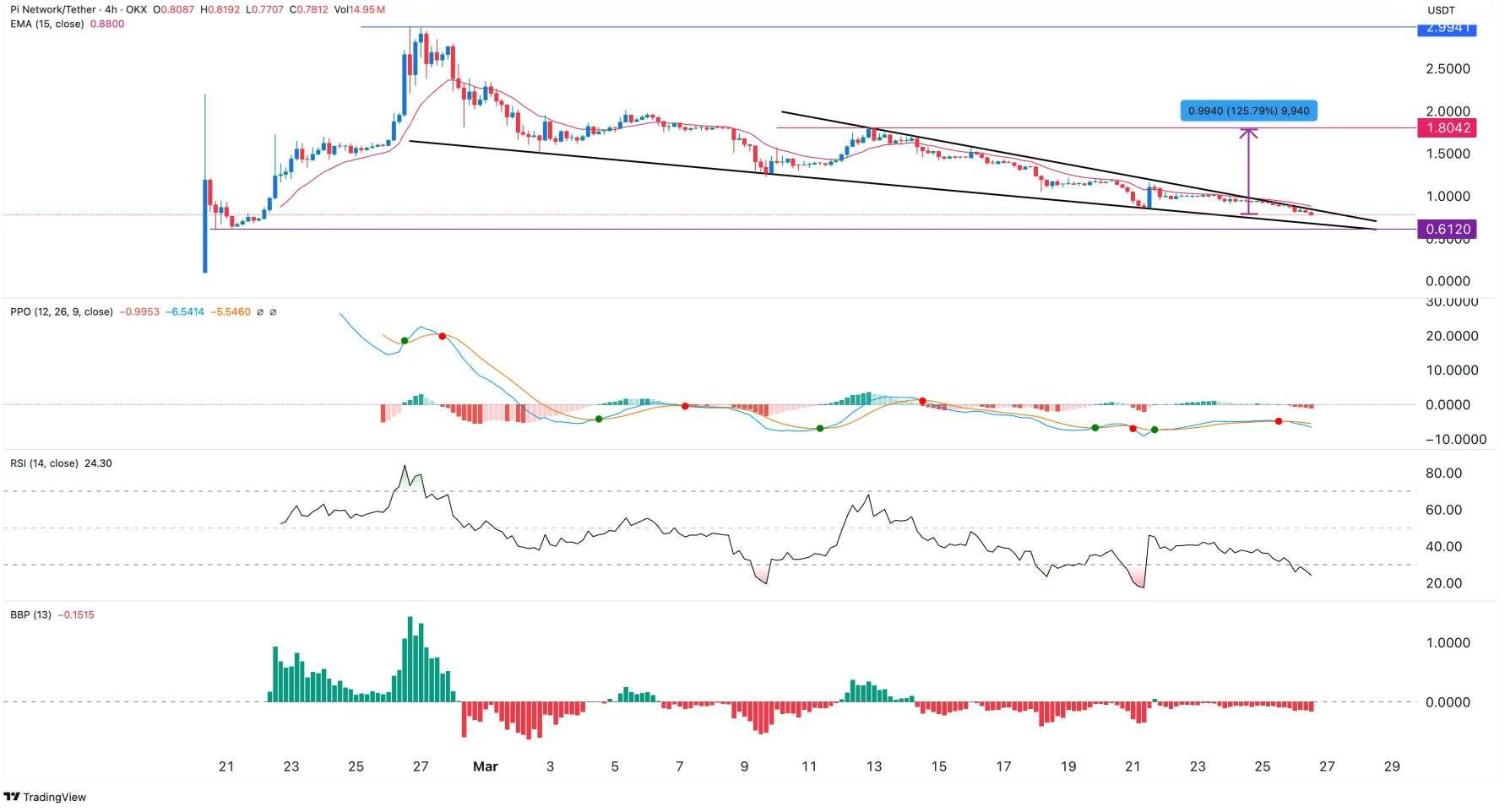Click the 60.00 label on the RSI axis

point(1443,510)
